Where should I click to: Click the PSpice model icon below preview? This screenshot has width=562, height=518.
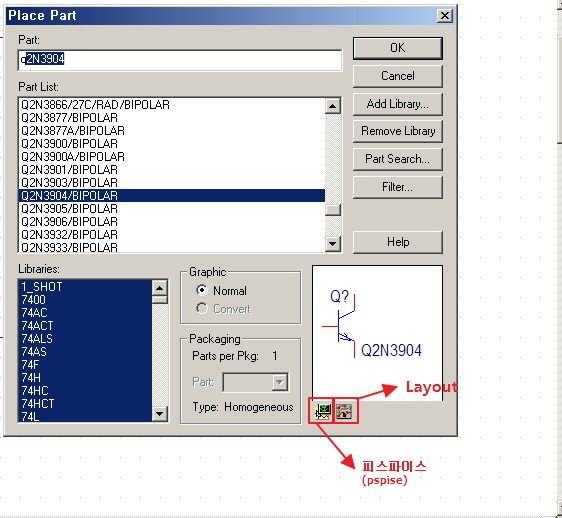(x=323, y=411)
